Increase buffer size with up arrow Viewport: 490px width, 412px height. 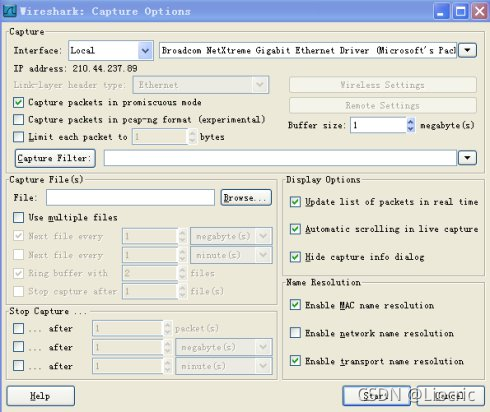pyautogui.click(x=411, y=121)
